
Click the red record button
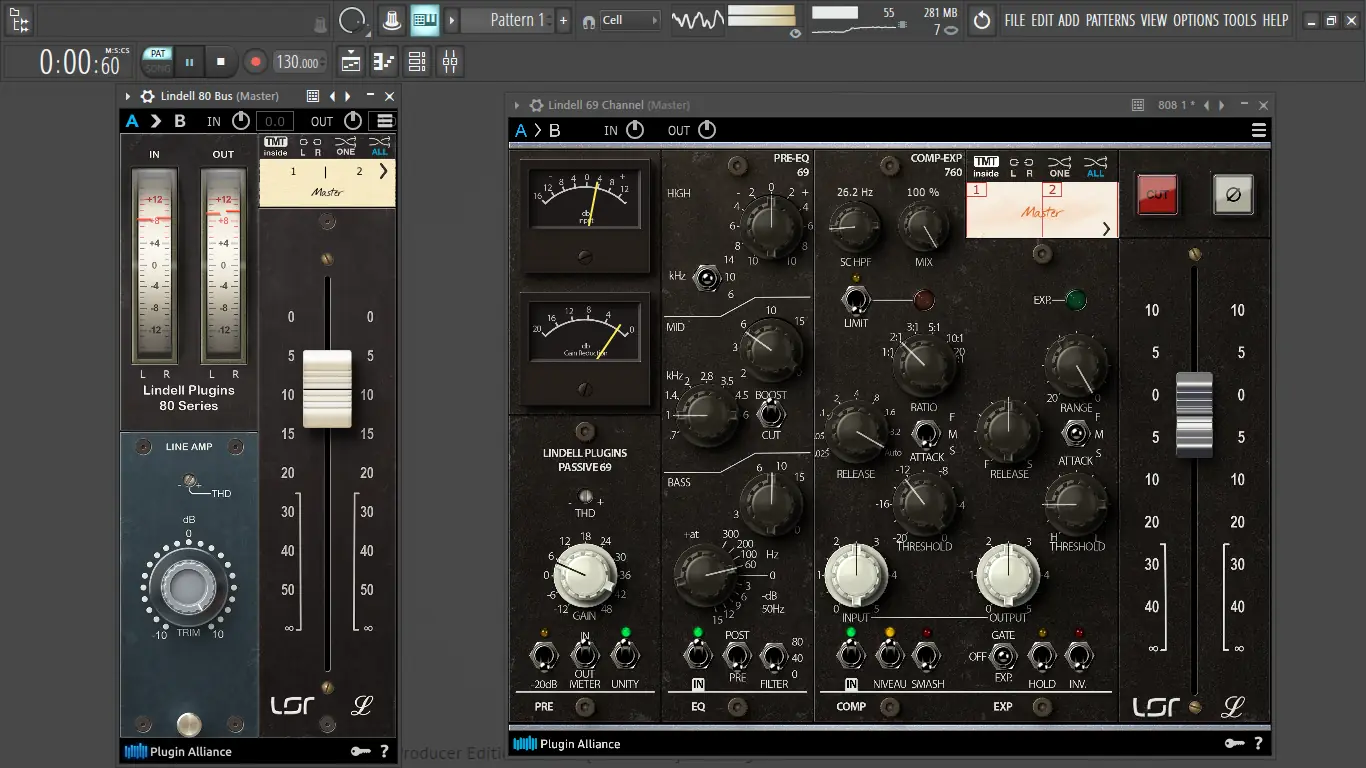(255, 62)
